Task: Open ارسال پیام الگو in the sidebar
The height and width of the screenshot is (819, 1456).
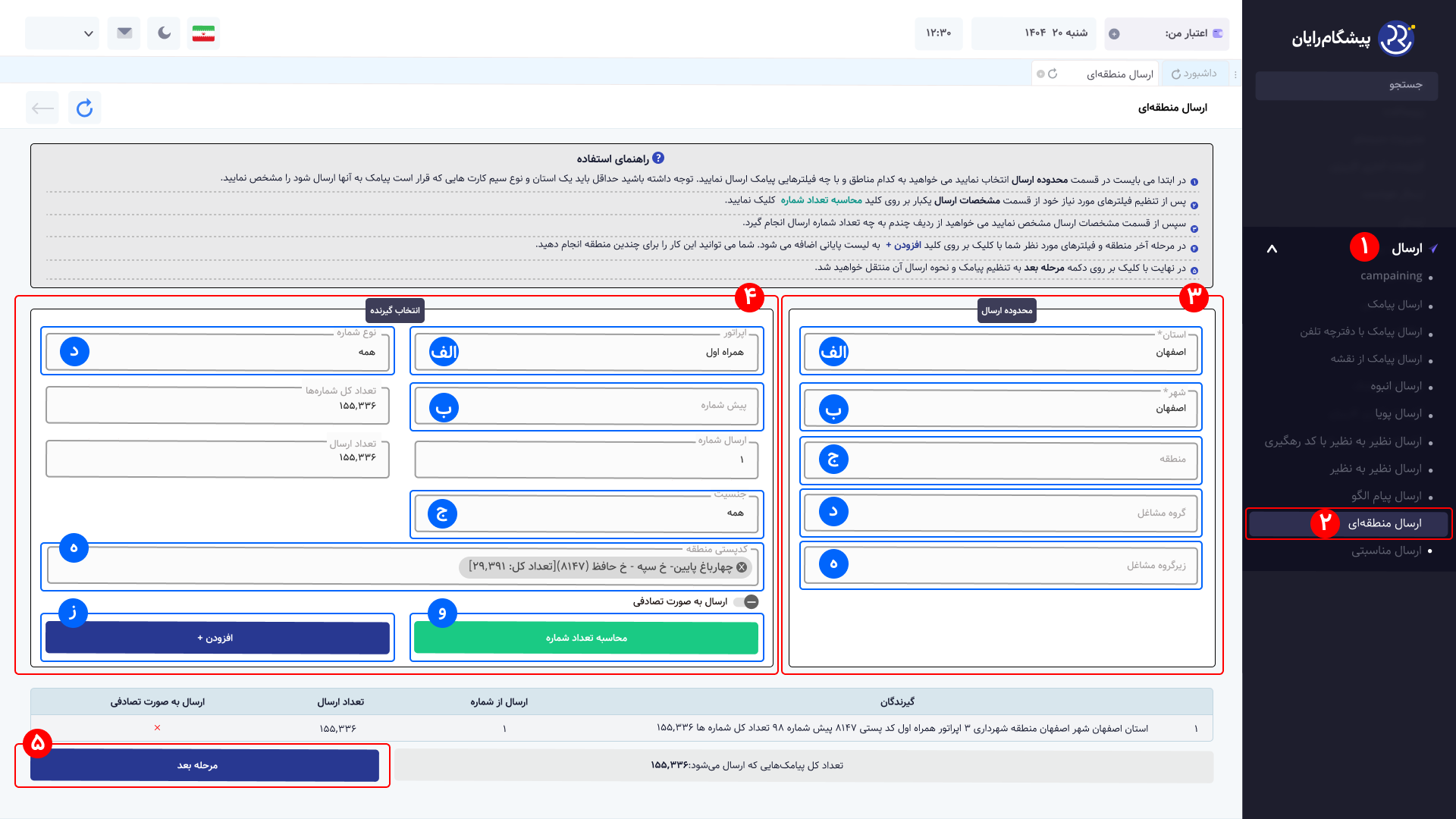Action: (1386, 496)
